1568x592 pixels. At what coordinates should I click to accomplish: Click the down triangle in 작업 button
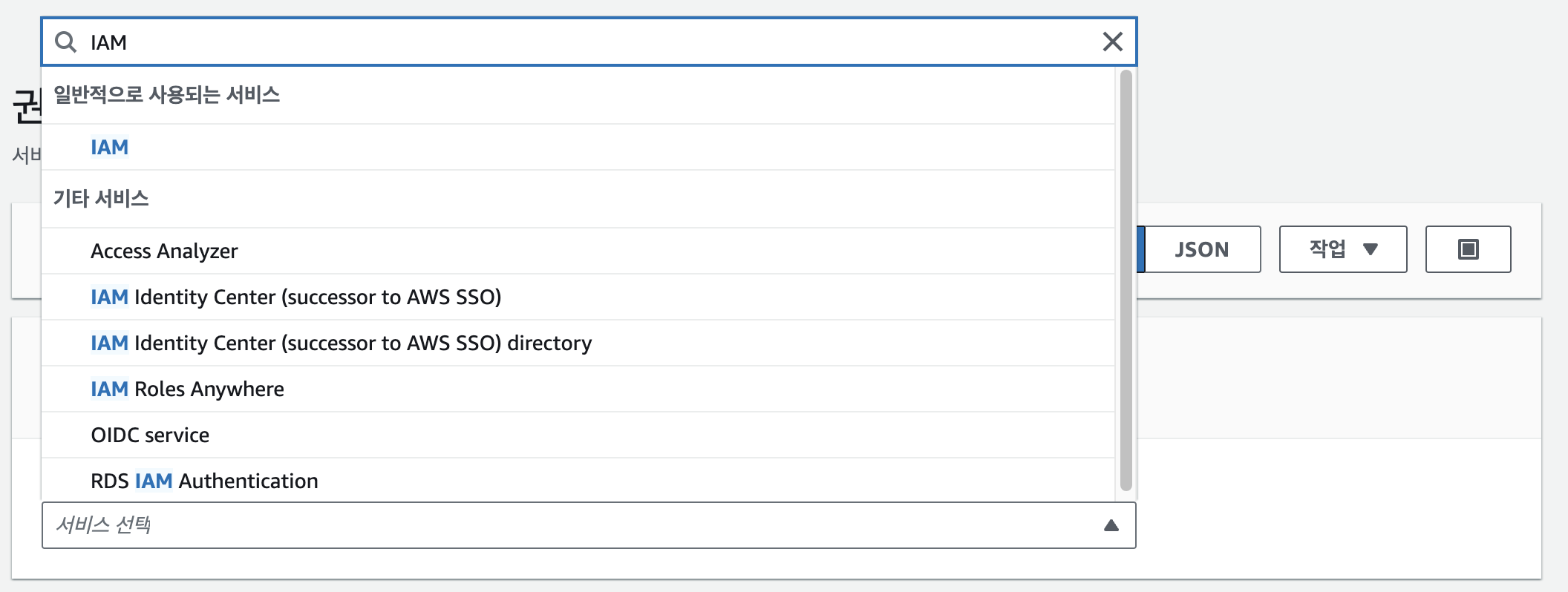tap(1371, 249)
